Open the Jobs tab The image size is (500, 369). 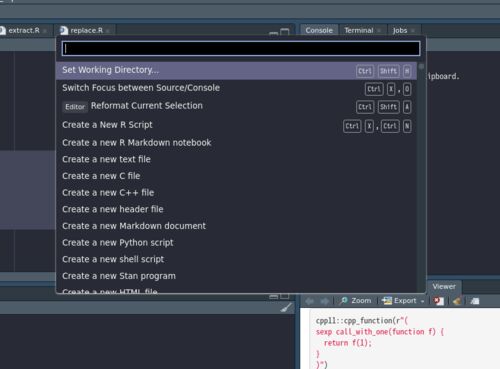[x=400, y=30]
